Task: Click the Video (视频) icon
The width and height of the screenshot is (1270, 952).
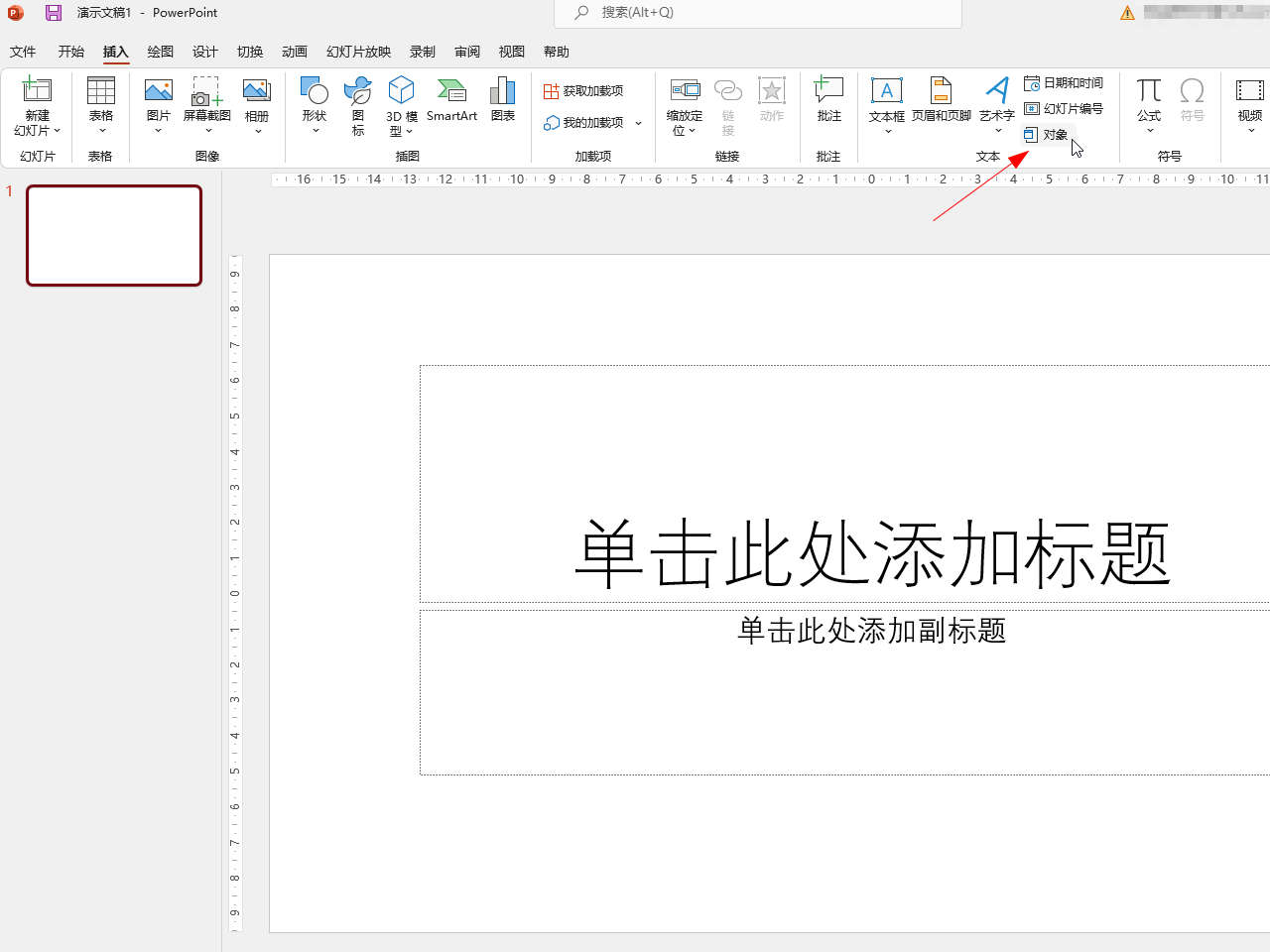Action: (1249, 91)
